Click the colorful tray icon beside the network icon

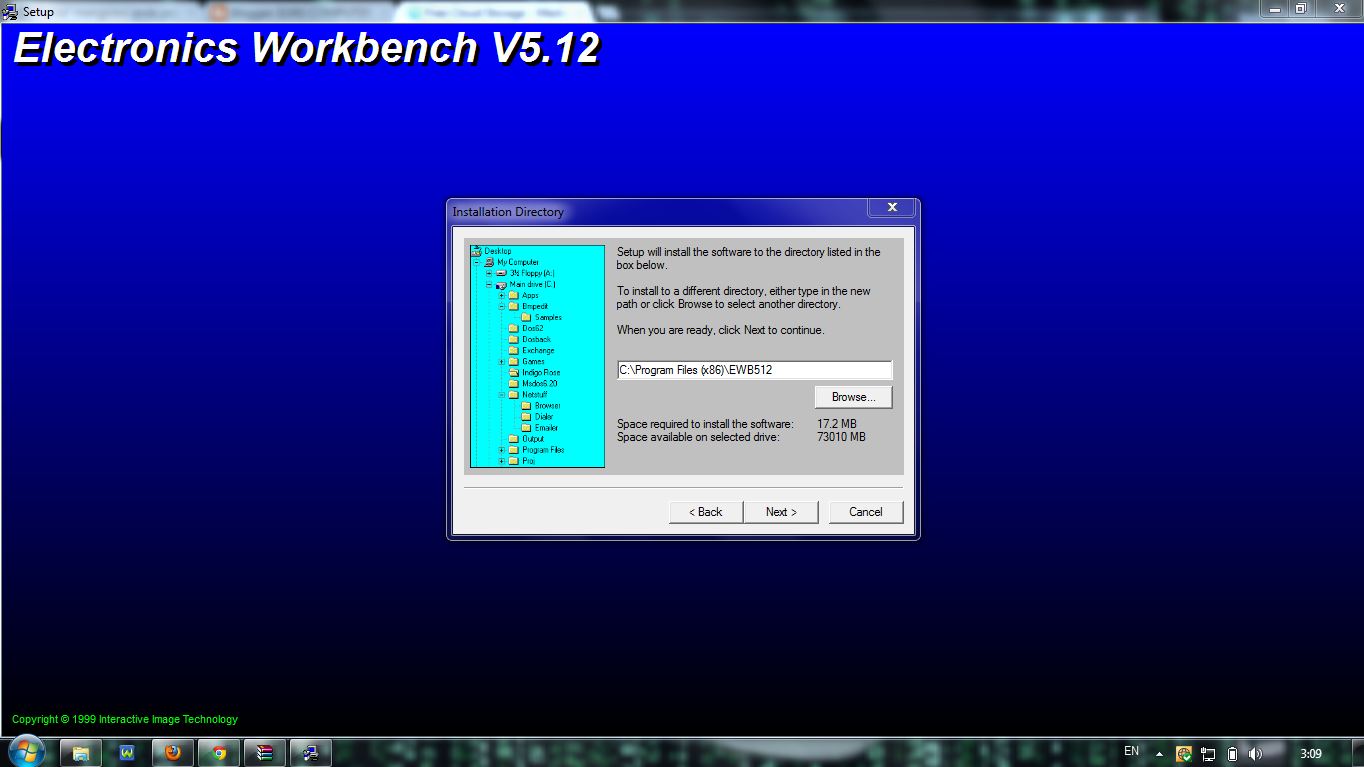tap(1184, 753)
